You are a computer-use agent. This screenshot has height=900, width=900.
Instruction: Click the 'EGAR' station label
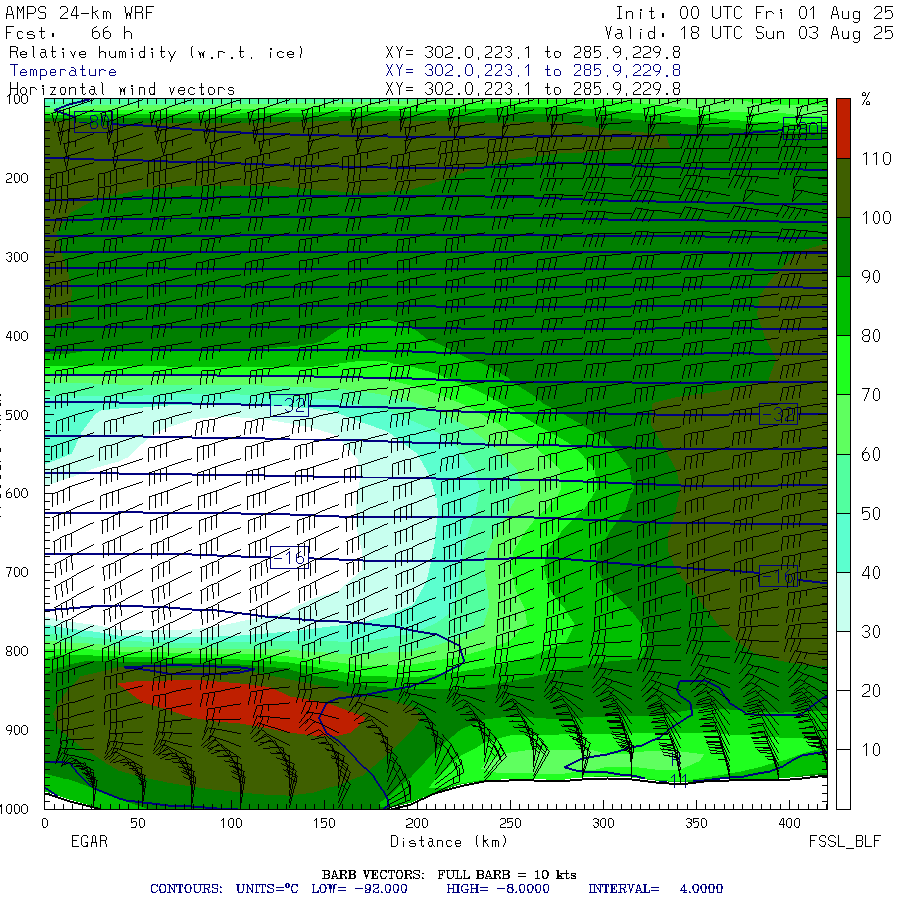click(x=89, y=841)
